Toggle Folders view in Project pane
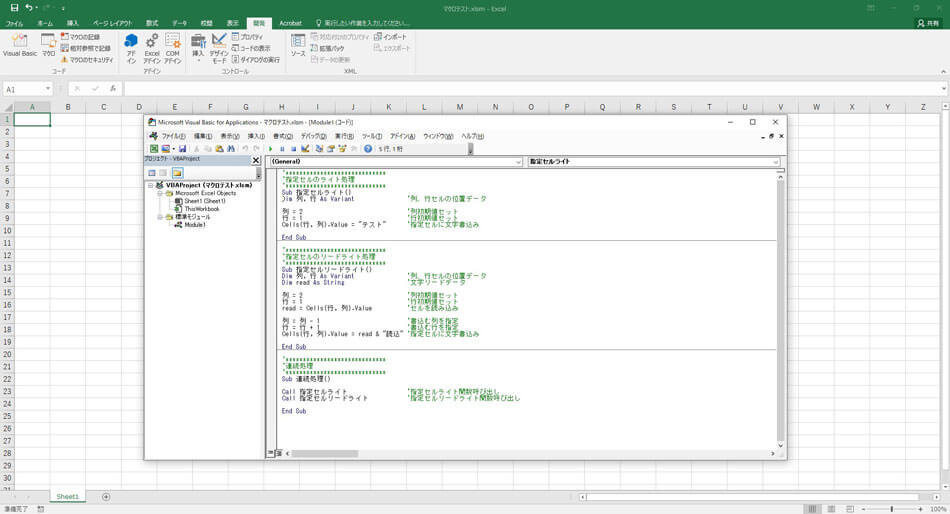The height and width of the screenshot is (514, 950). (x=177, y=173)
